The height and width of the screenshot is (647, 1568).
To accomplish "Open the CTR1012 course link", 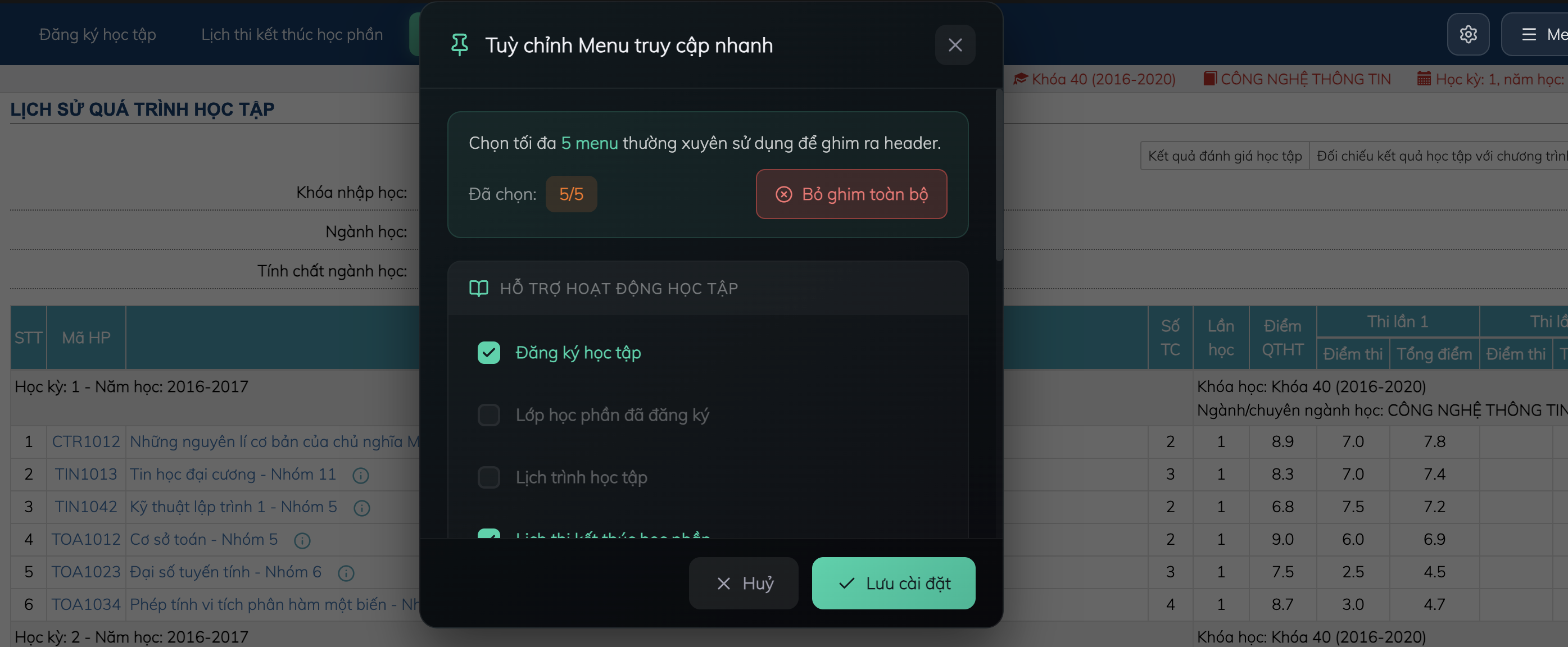I will (x=86, y=441).
